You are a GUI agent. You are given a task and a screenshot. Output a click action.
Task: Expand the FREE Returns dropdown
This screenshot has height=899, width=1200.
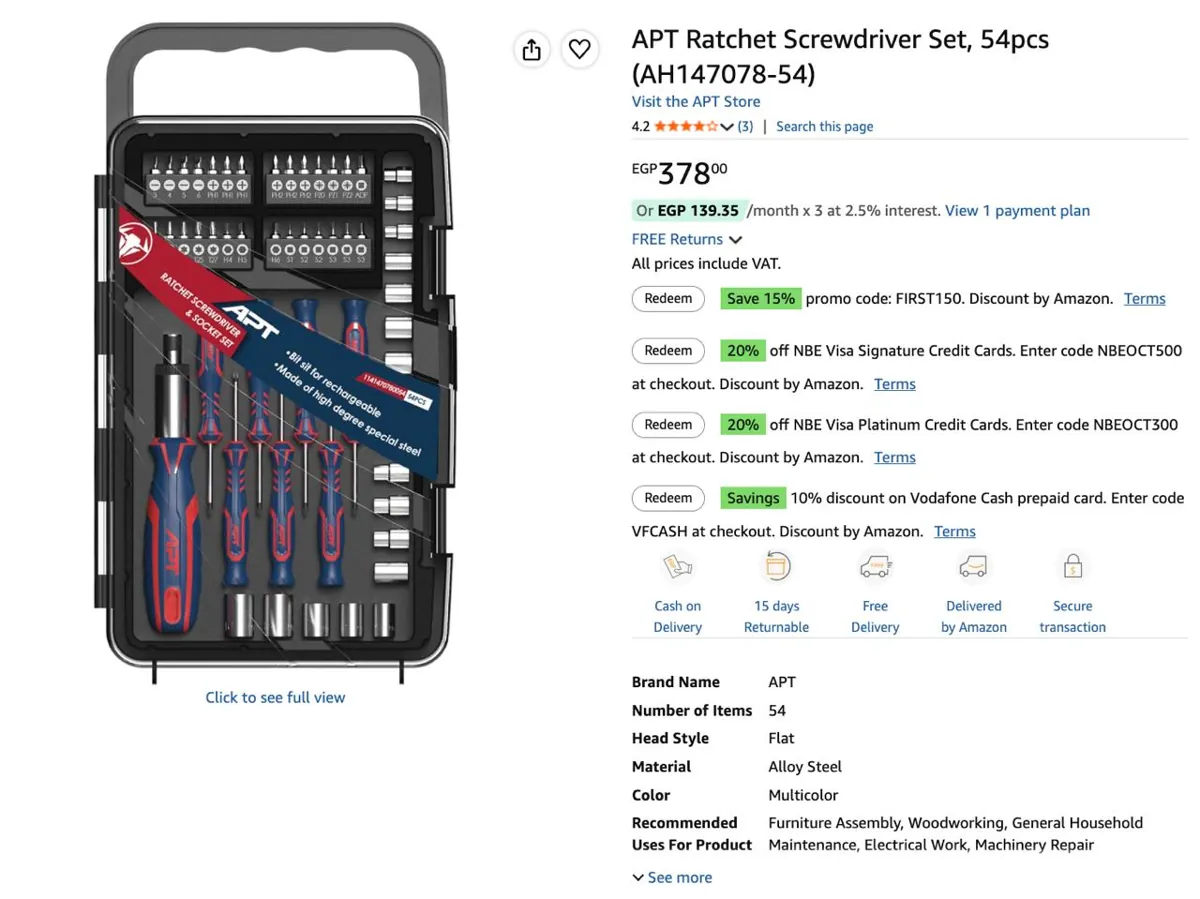coord(736,240)
